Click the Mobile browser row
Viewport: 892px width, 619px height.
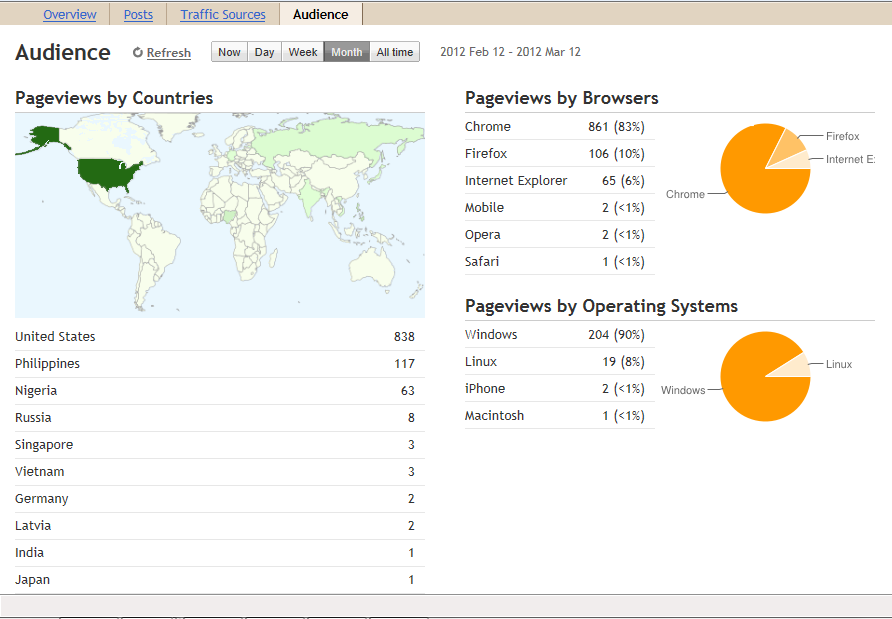pyautogui.click(x=560, y=208)
